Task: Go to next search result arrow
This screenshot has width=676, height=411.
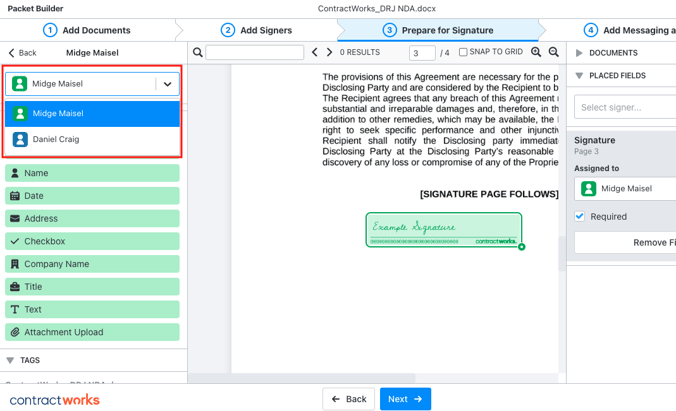Action: (329, 53)
